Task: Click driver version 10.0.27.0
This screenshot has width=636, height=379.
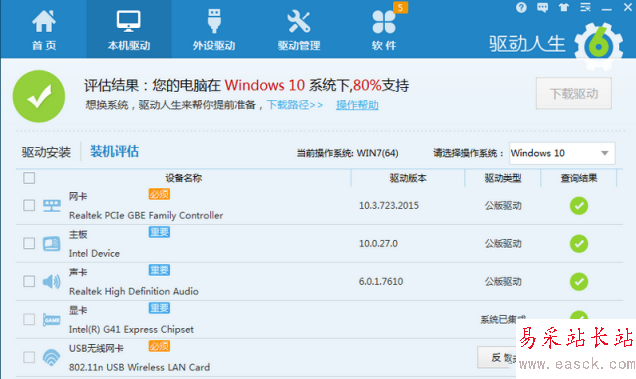Action: click(378, 243)
